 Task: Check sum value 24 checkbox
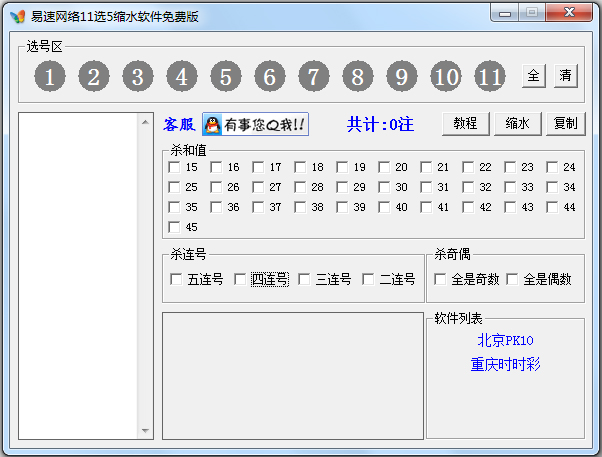pos(552,167)
